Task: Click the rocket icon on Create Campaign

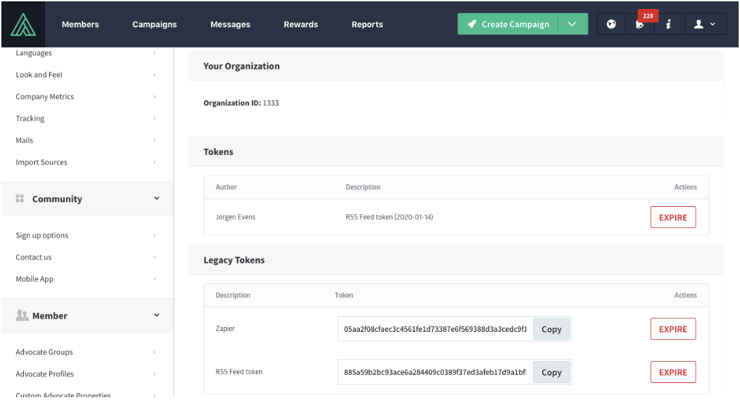Action: [x=472, y=24]
